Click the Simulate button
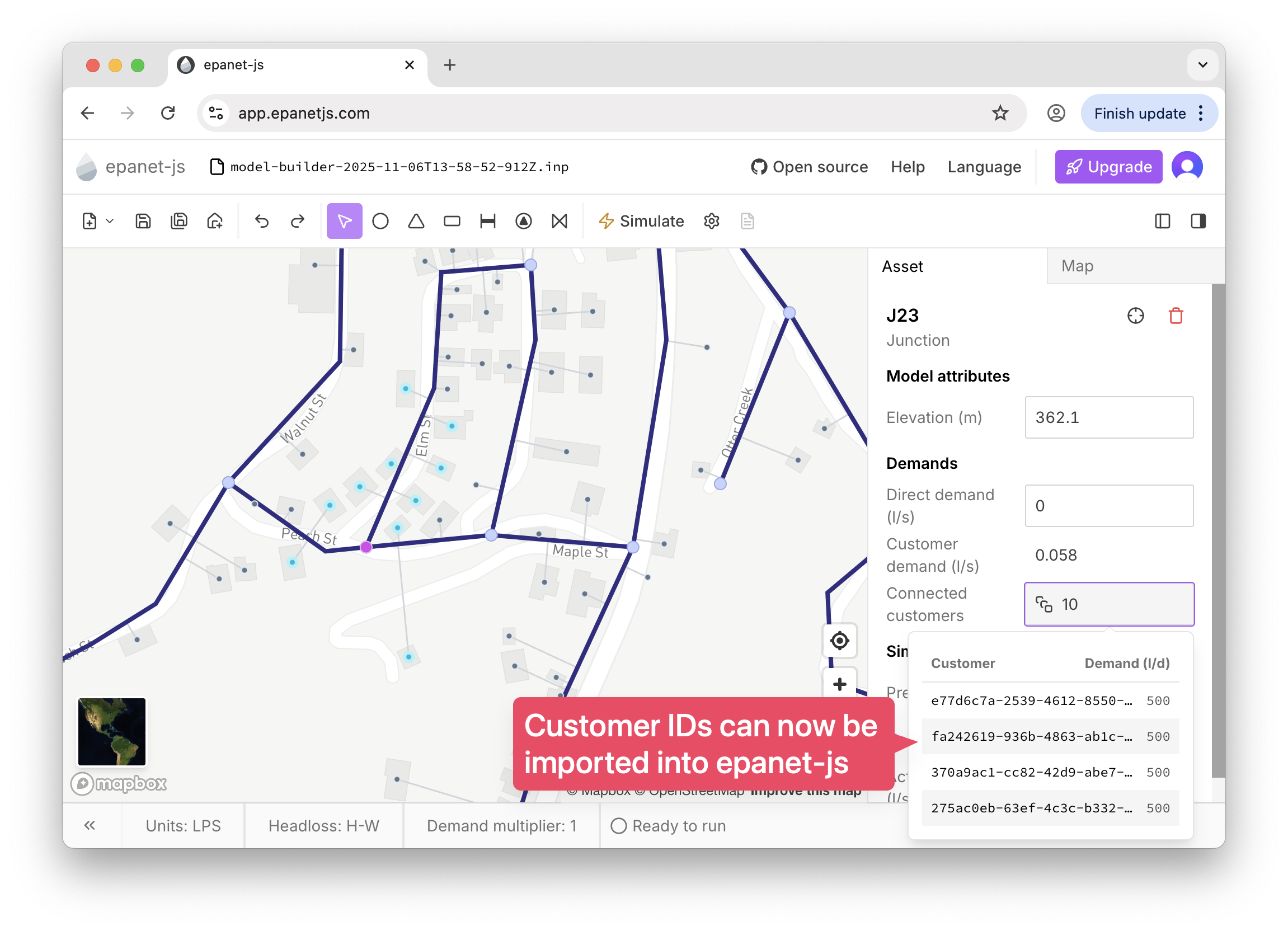Image resolution: width=1288 pixels, height=931 pixels. pyautogui.click(x=641, y=221)
